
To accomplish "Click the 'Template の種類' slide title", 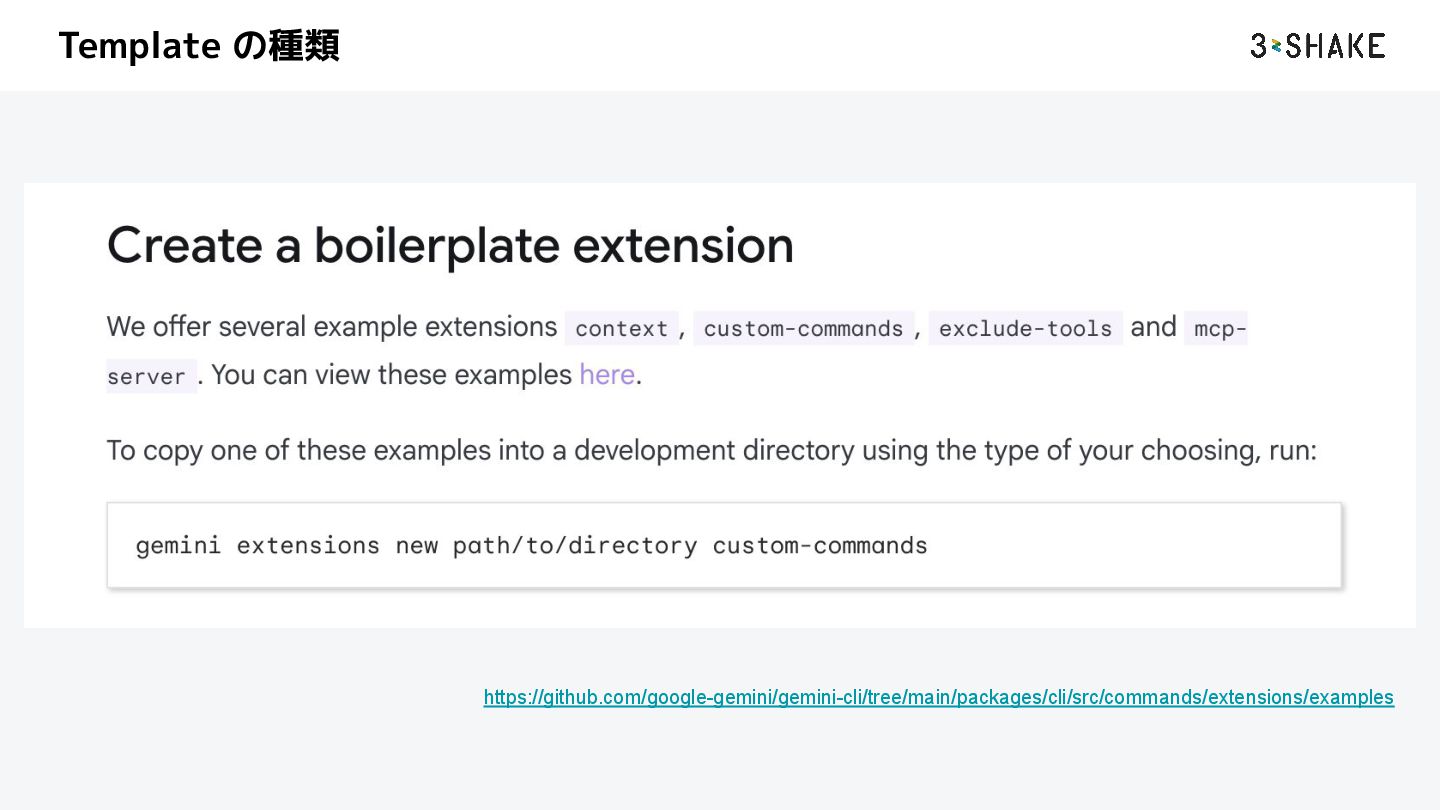I will pos(199,46).
